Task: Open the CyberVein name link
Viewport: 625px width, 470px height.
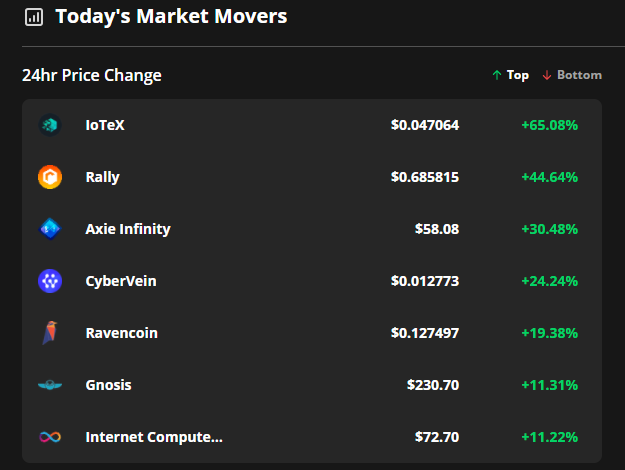Action: click(x=121, y=281)
